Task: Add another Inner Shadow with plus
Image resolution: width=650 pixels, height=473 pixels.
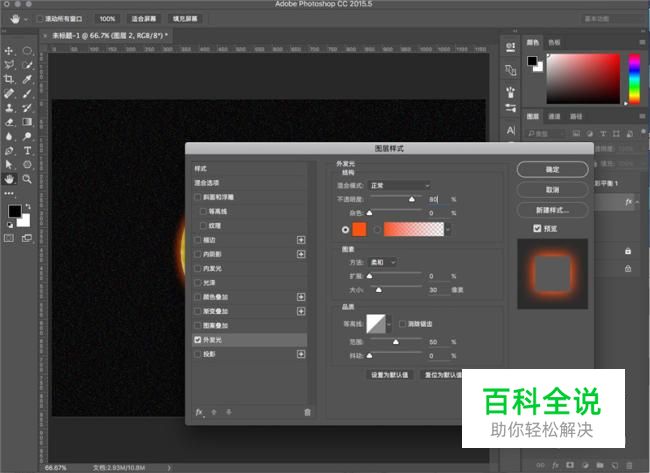Action: [301, 254]
